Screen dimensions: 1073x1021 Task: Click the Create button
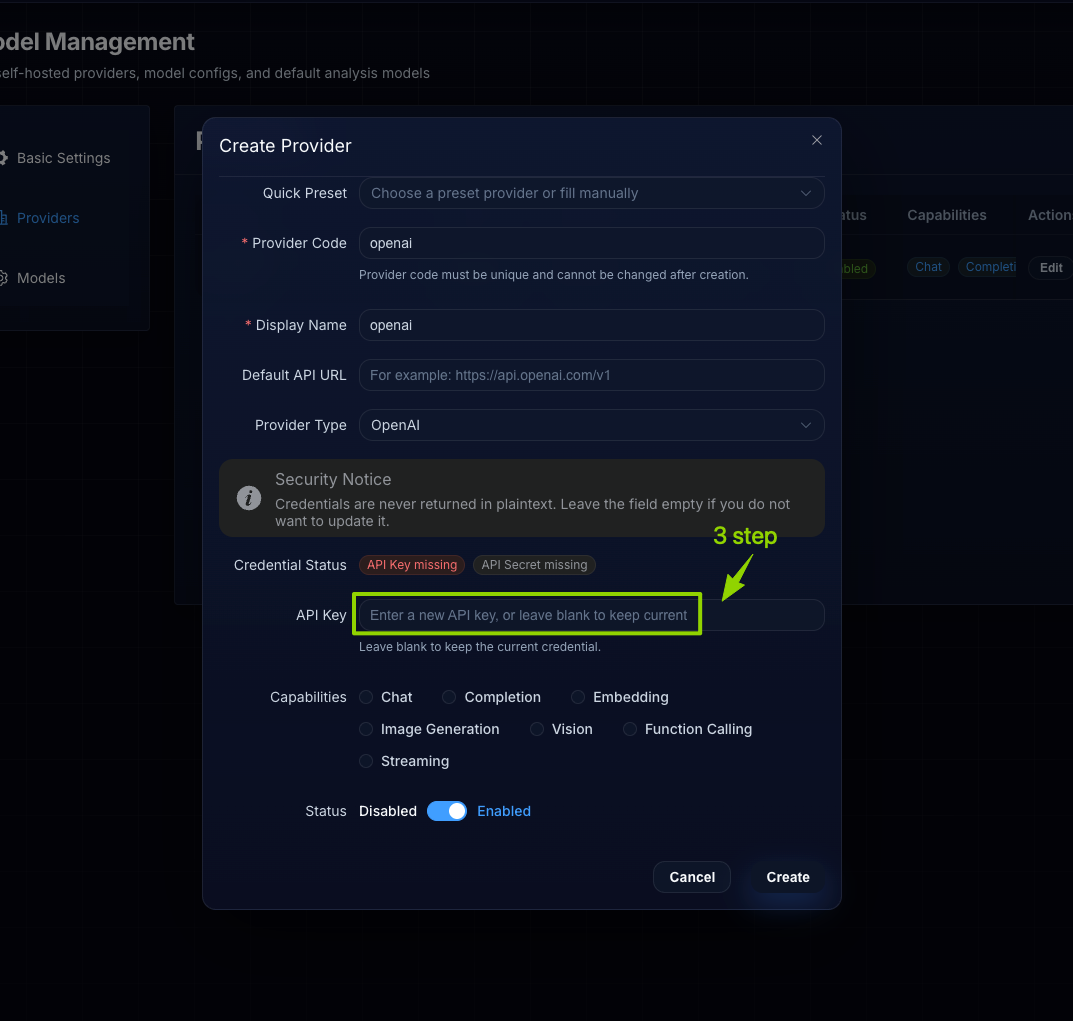788,877
